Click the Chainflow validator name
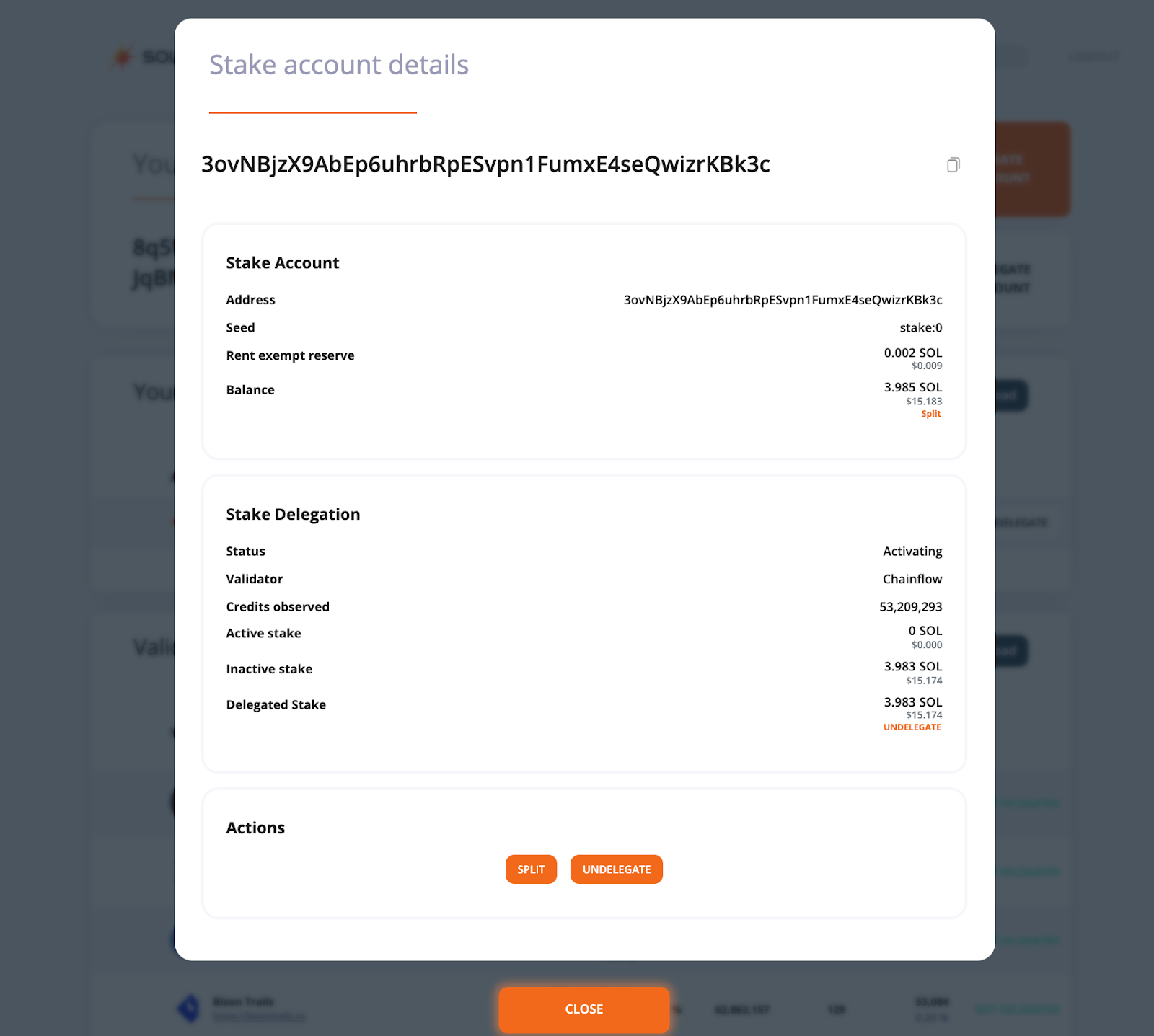 (912, 579)
